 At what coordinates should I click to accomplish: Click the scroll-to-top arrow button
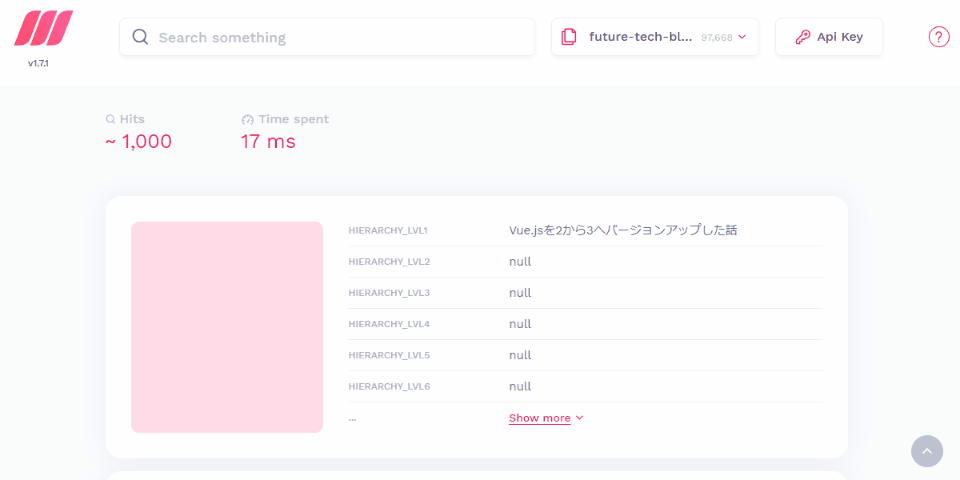[x=927, y=451]
